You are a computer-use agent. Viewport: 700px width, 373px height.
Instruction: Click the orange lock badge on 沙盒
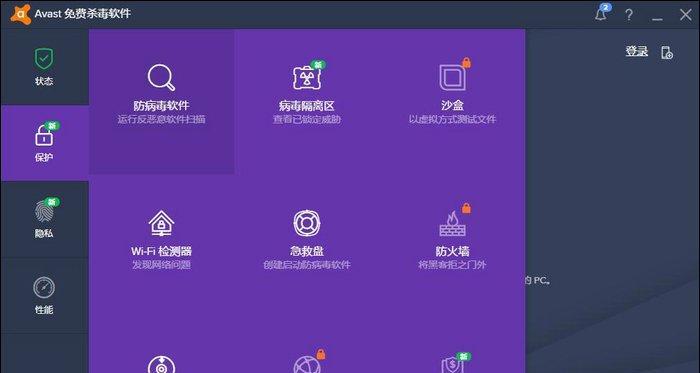point(466,62)
